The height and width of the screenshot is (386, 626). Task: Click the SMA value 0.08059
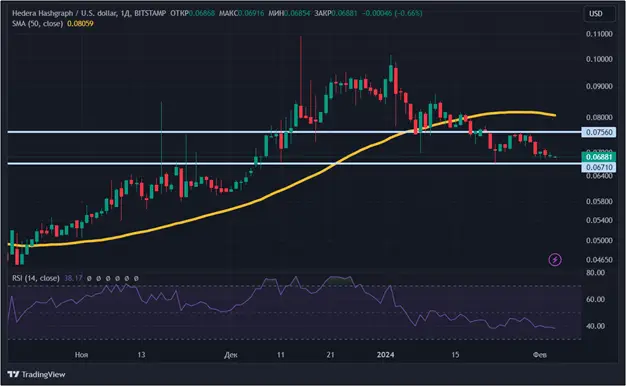coord(80,24)
